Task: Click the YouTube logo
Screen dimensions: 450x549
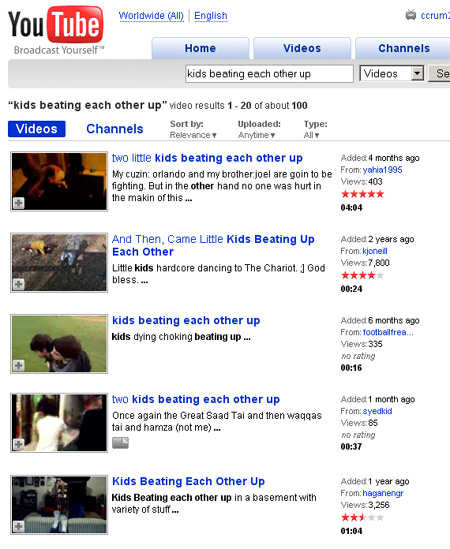Action: point(56,30)
